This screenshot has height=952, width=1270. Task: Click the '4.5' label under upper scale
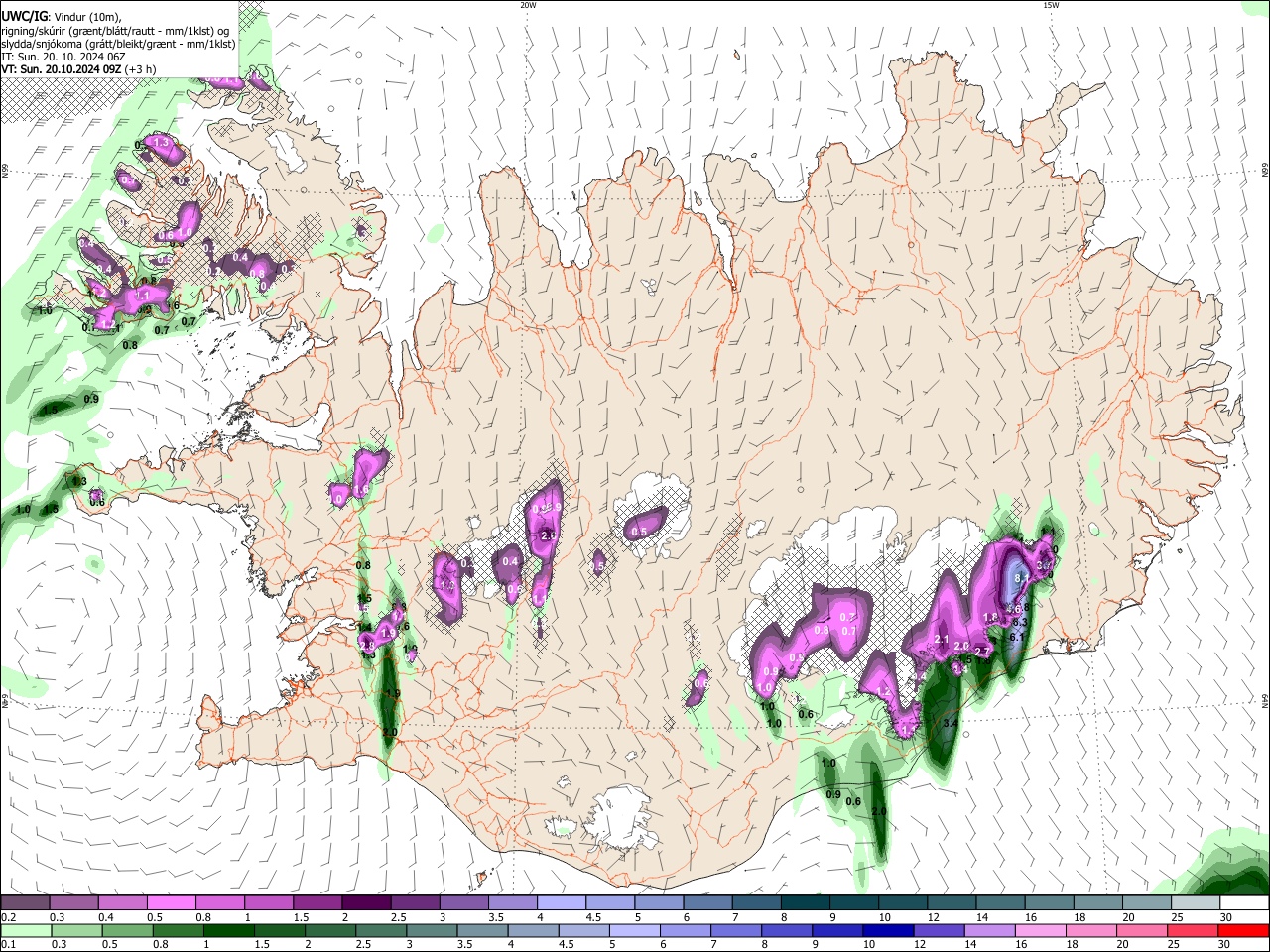[x=593, y=917]
